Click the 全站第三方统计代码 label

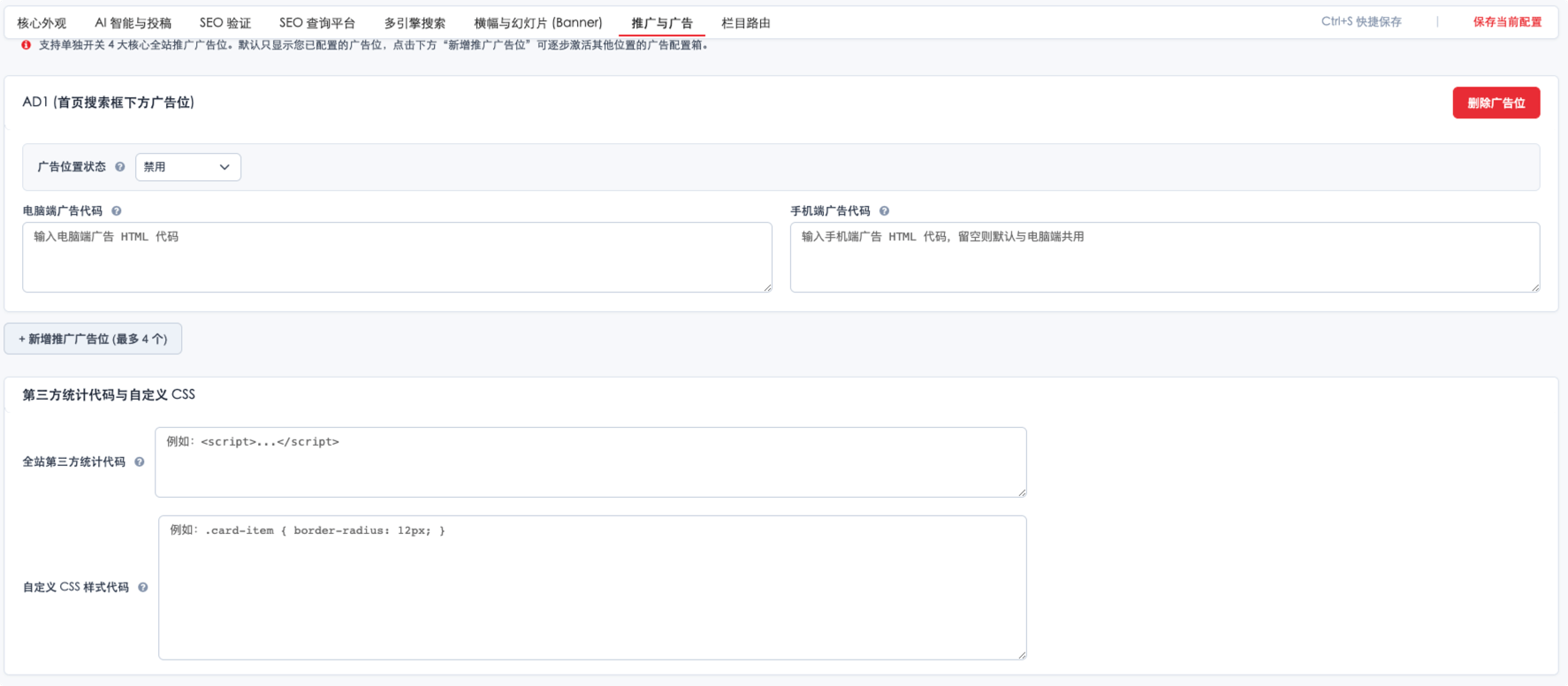click(74, 461)
